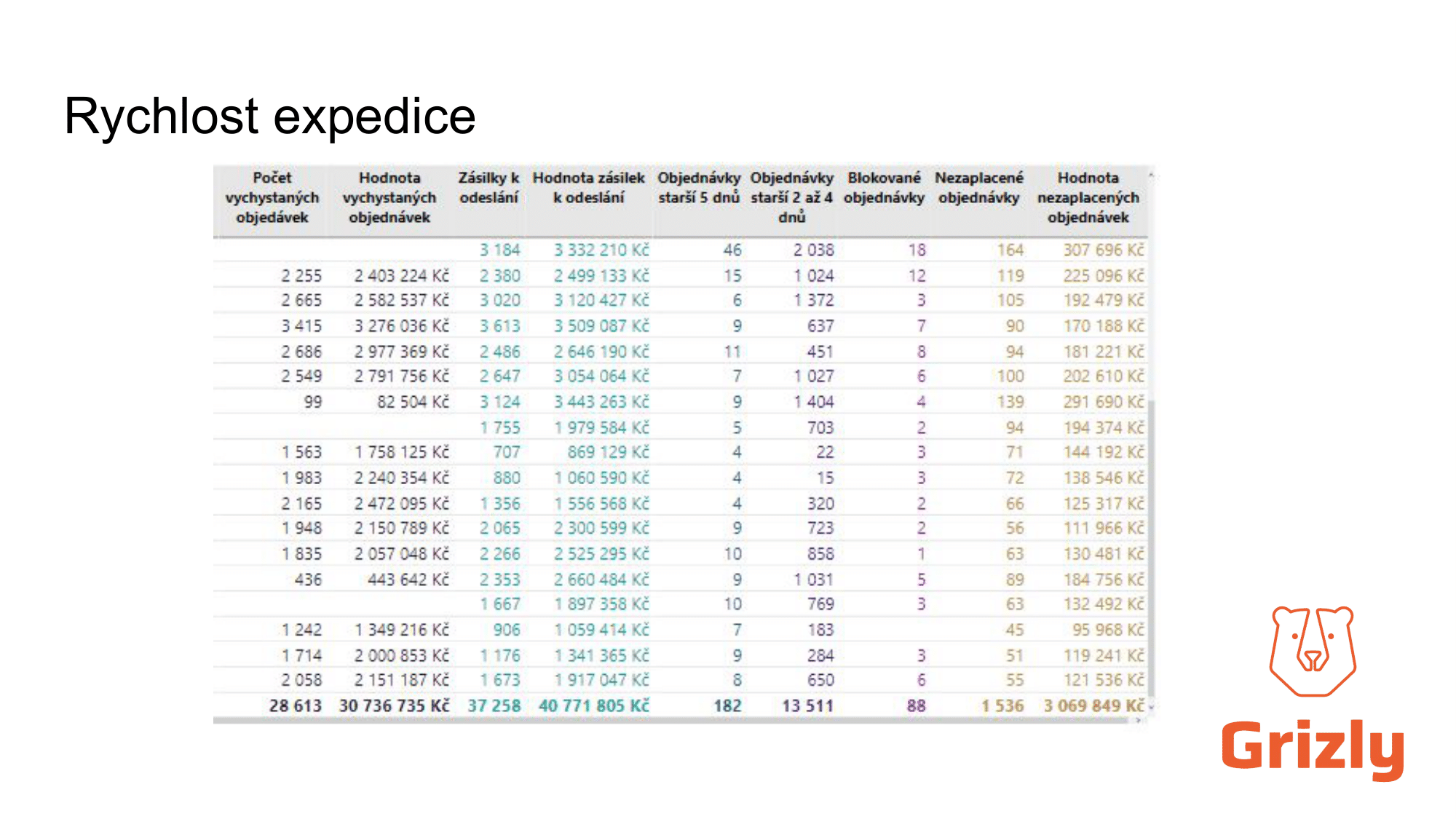Click total value '28 613'
Screen dimensions: 1456x819
point(295,706)
